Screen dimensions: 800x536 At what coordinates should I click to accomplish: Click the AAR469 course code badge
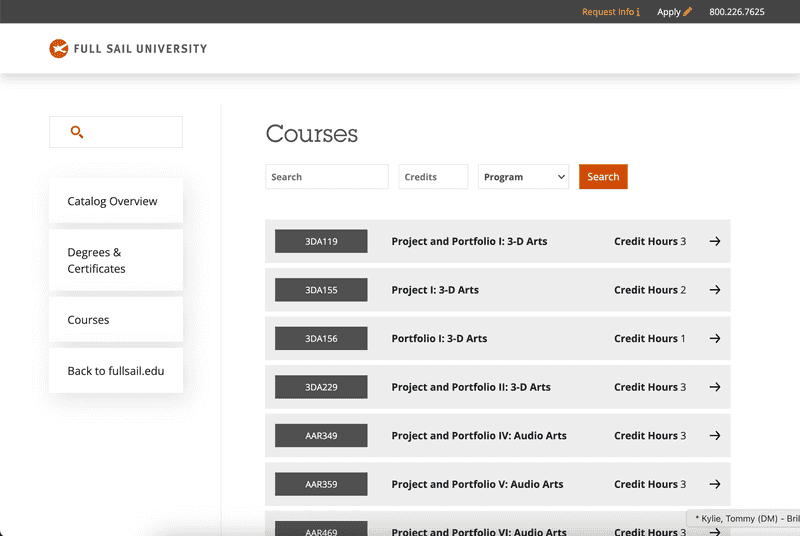click(x=321, y=529)
